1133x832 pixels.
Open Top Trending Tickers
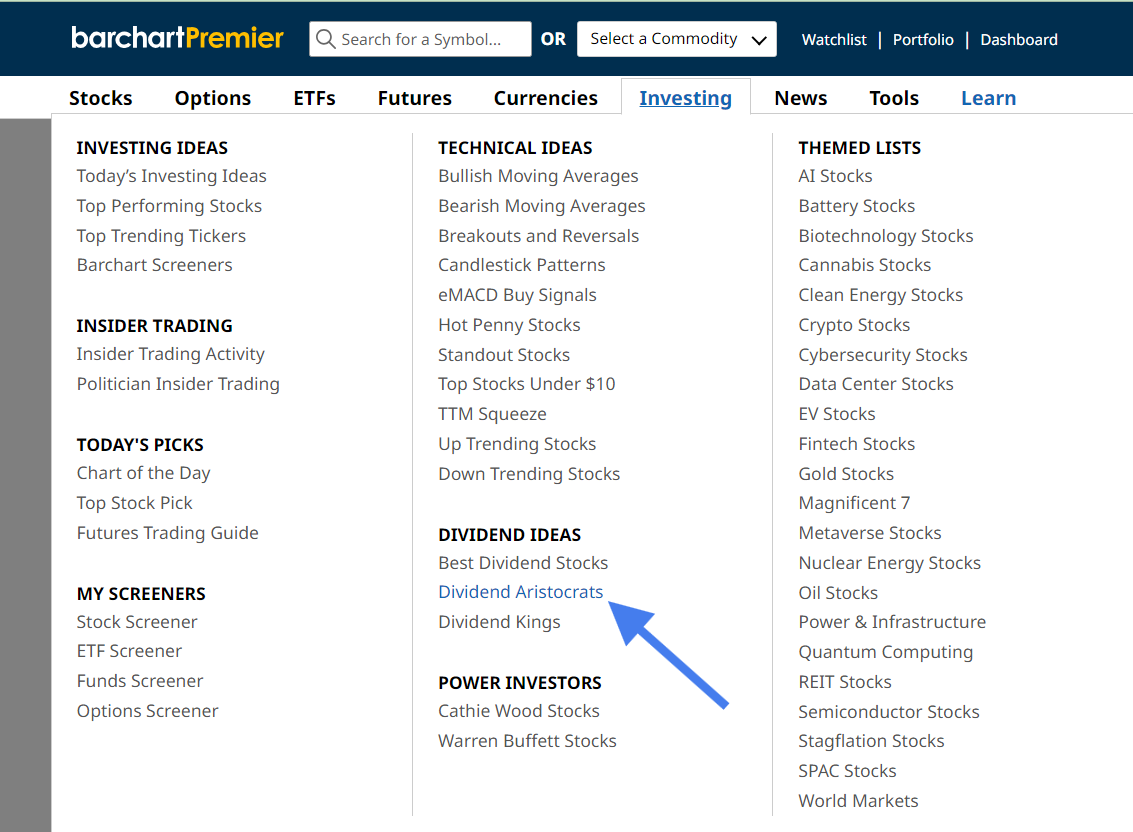pyautogui.click(x=161, y=236)
